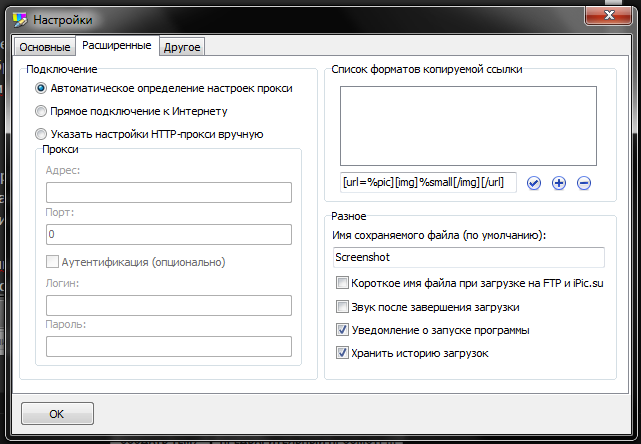Click the Имя сохраняемого файла label

pyautogui.click(x=439, y=235)
